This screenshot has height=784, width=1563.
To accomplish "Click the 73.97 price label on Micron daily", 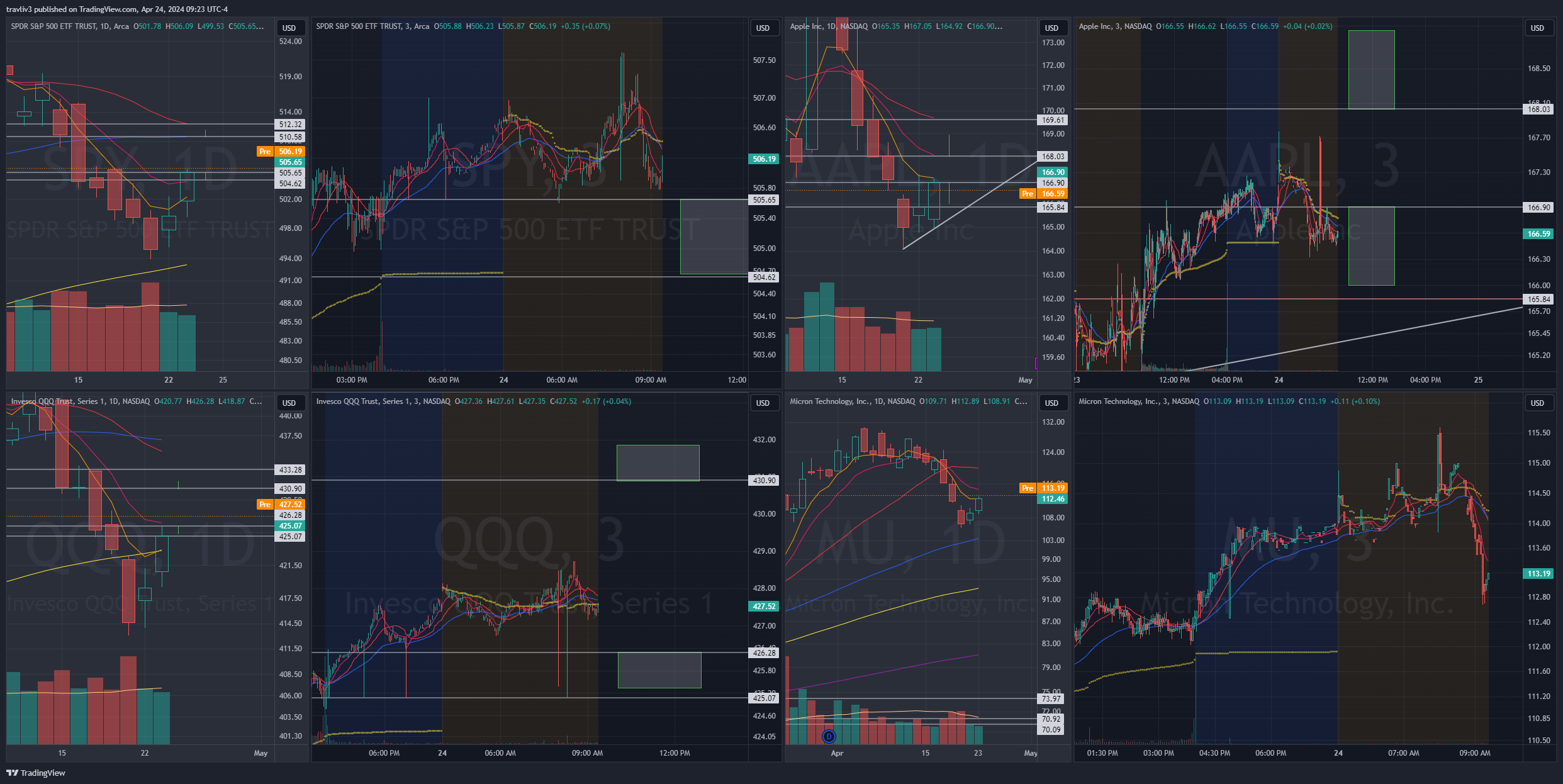I will pyautogui.click(x=1051, y=699).
